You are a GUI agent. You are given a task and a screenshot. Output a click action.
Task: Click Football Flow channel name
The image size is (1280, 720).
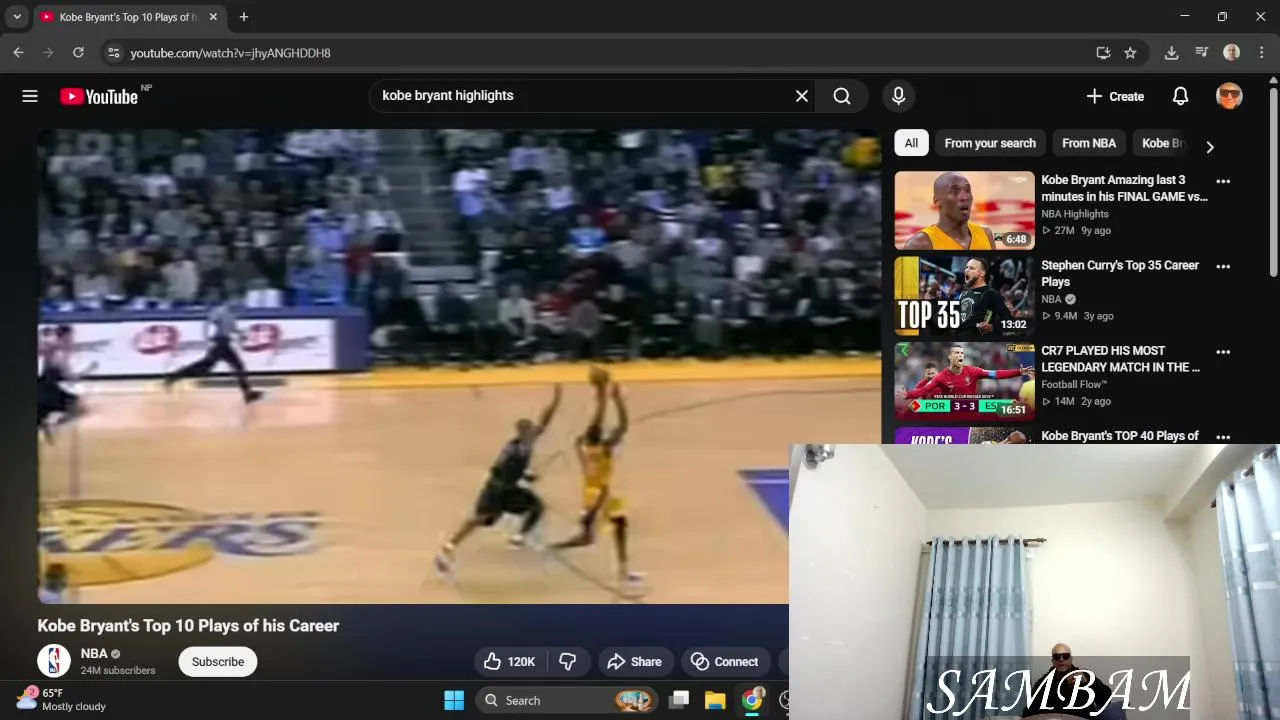1074,384
